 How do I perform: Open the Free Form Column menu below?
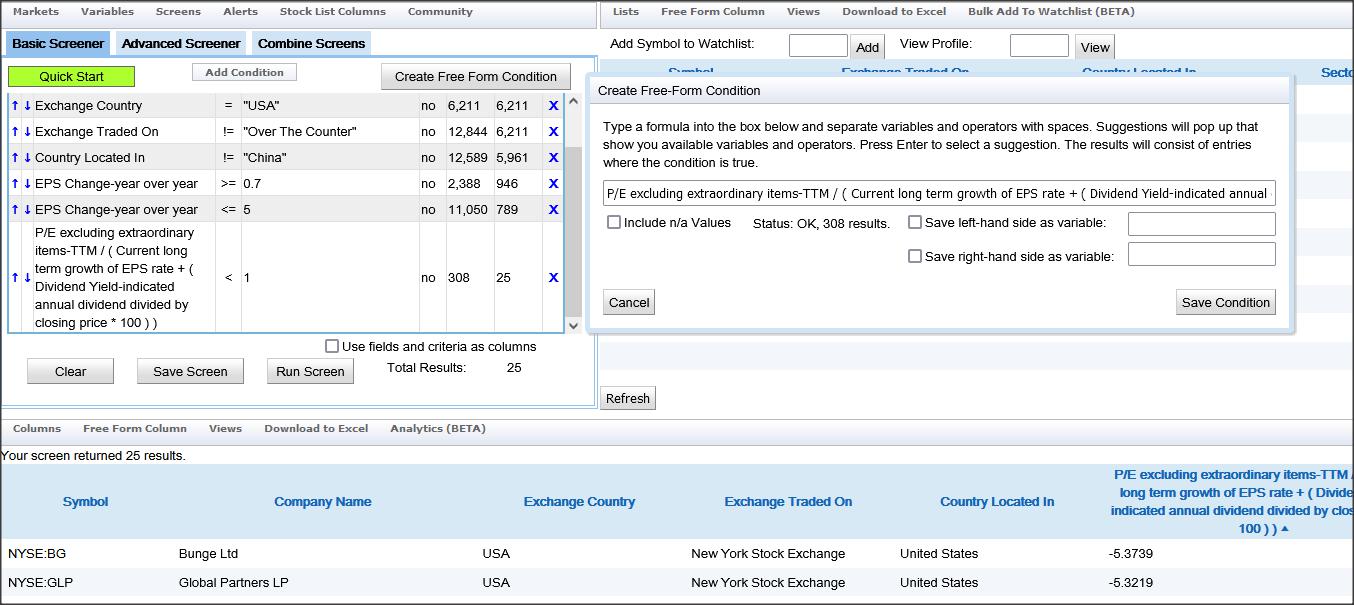coord(134,428)
